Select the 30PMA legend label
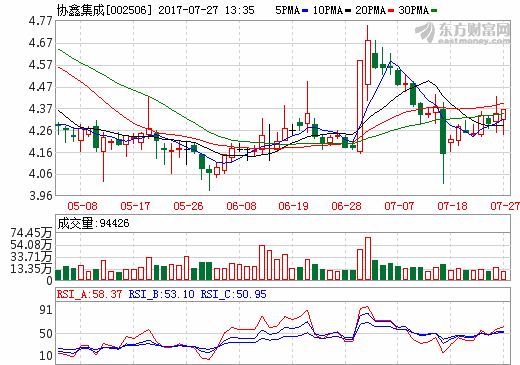Viewport: 520px width, 365px height. pos(414,11)
